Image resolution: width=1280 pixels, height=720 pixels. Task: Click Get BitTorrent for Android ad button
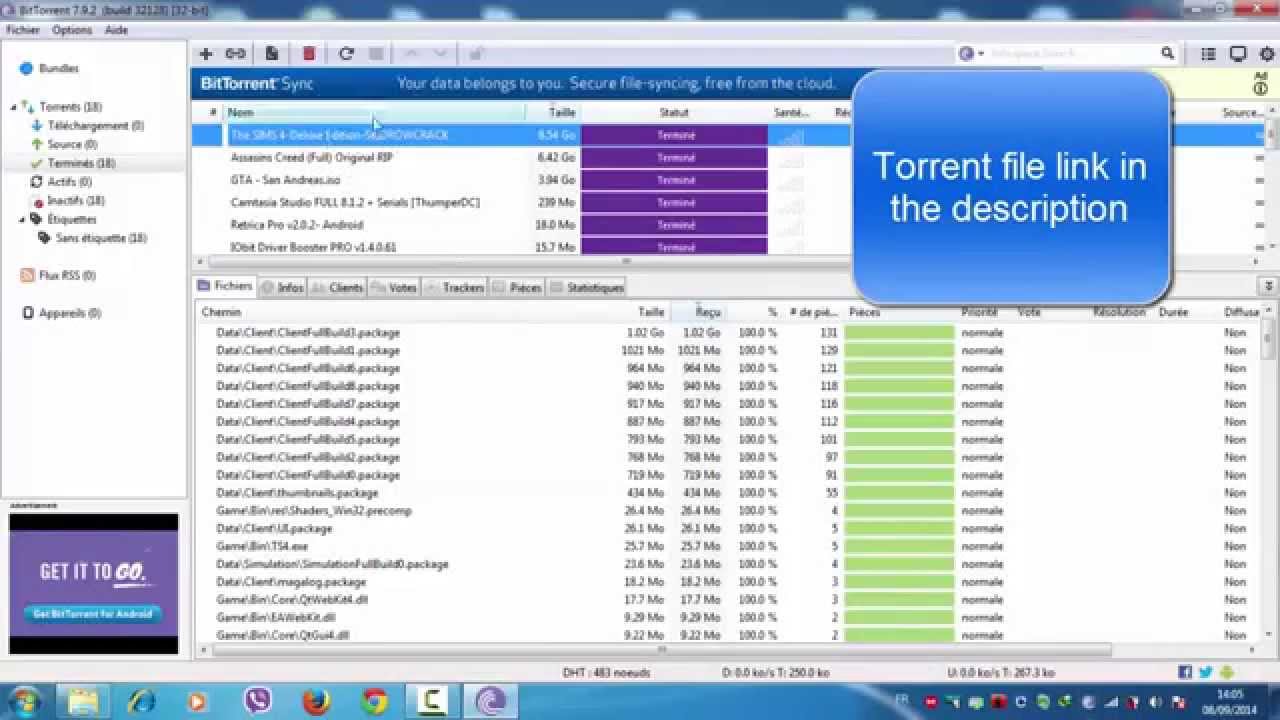click(93, 613)
